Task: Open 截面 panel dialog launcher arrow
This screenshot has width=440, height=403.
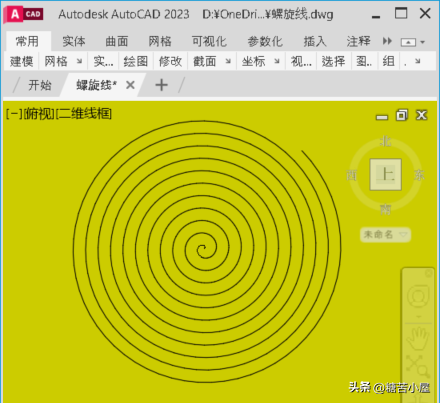Action: pyautogui.click(x=228, y=61)
